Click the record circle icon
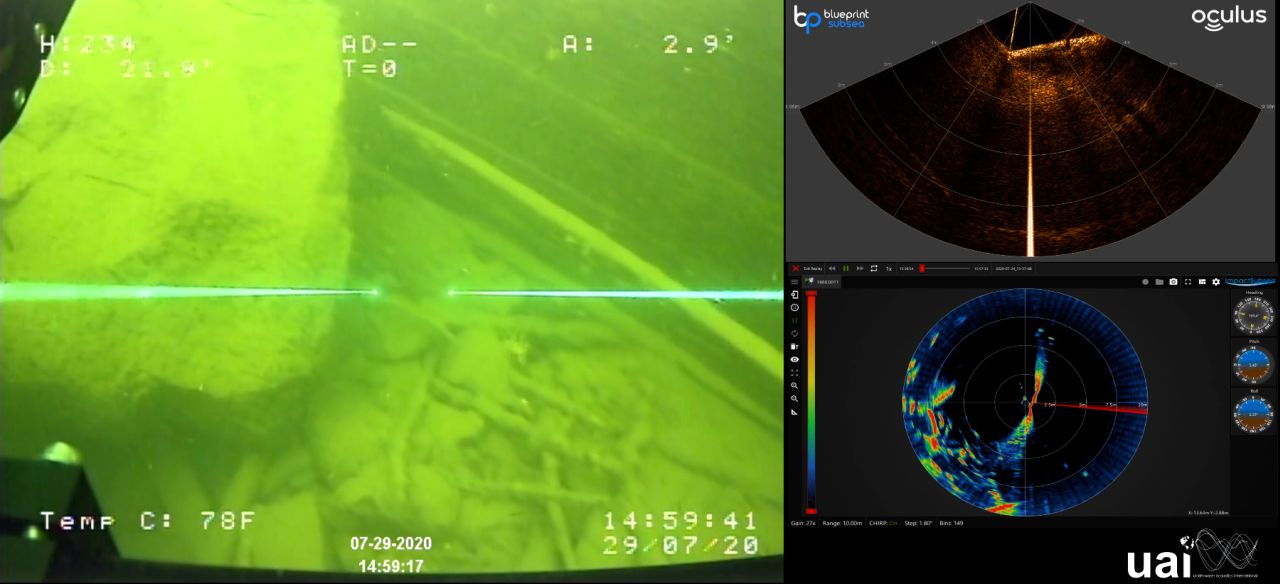1280x584 pixels. point(1145,282)
